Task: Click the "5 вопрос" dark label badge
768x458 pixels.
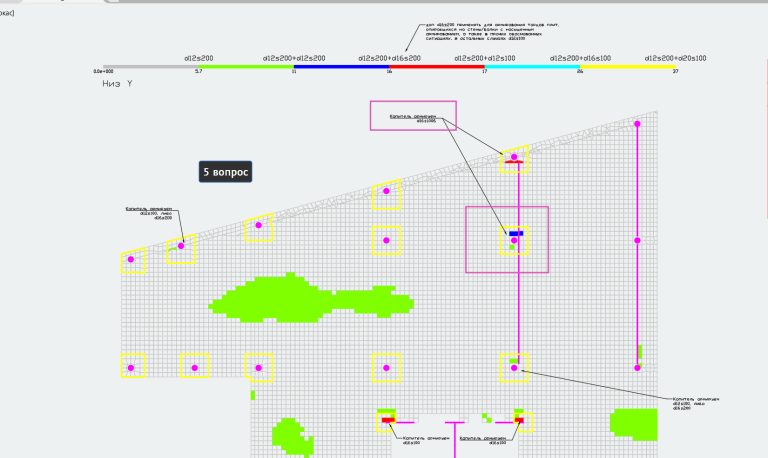Action: pyautogui.click(x=225, y=172)
